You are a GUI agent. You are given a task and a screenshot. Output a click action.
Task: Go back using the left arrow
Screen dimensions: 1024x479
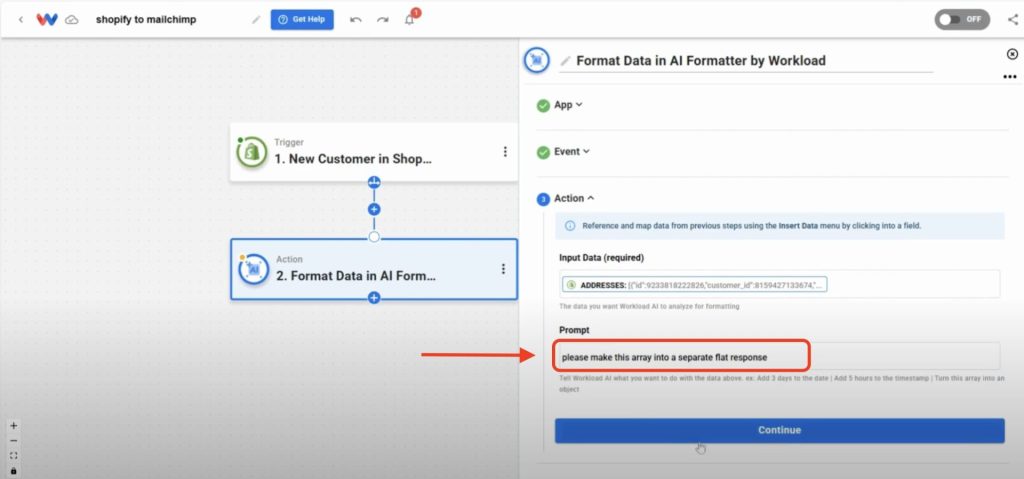point(21,20)
